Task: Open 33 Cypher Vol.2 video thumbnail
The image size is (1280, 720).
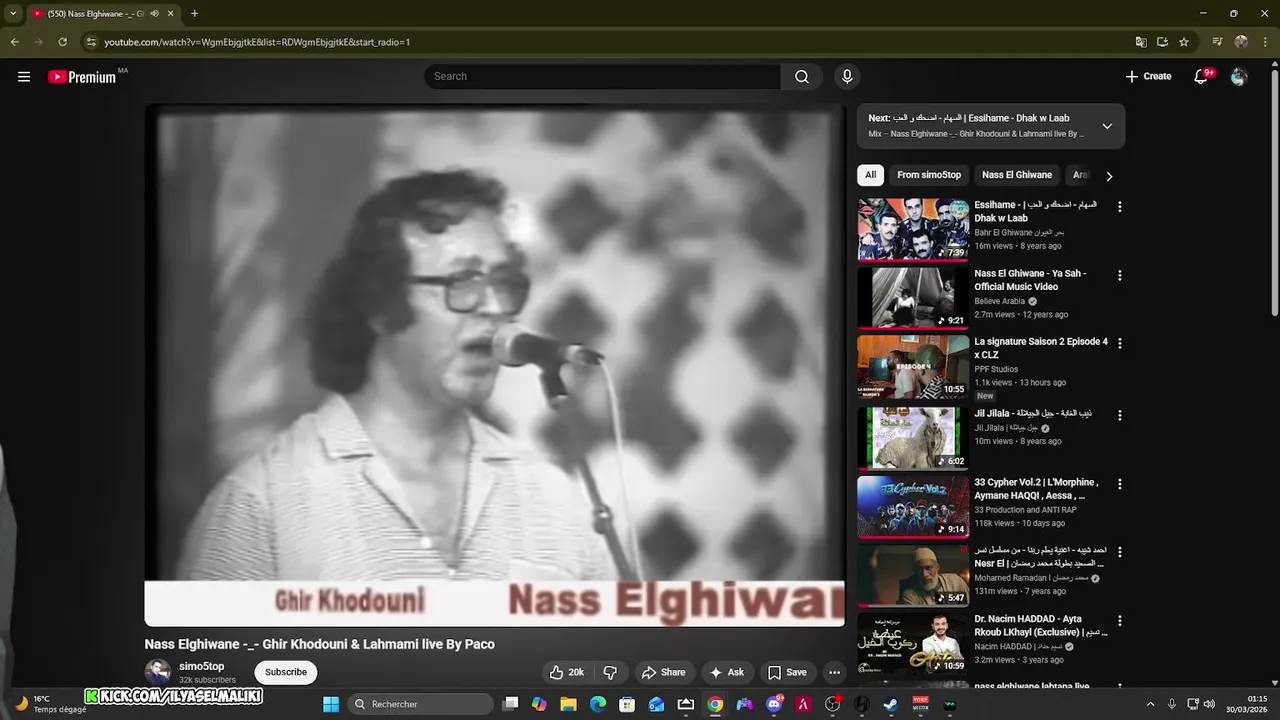Action: (913, 507)
